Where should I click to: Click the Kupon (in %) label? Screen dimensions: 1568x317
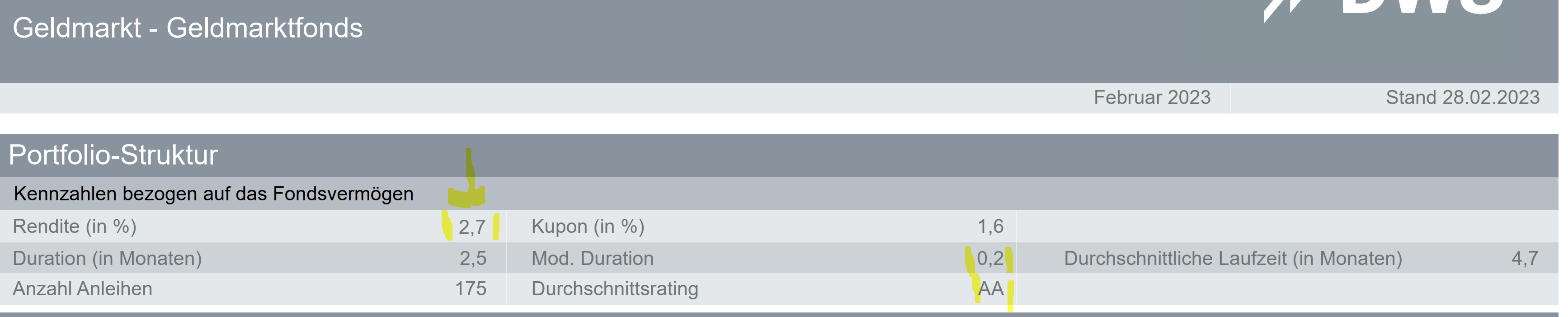point(588,227)
